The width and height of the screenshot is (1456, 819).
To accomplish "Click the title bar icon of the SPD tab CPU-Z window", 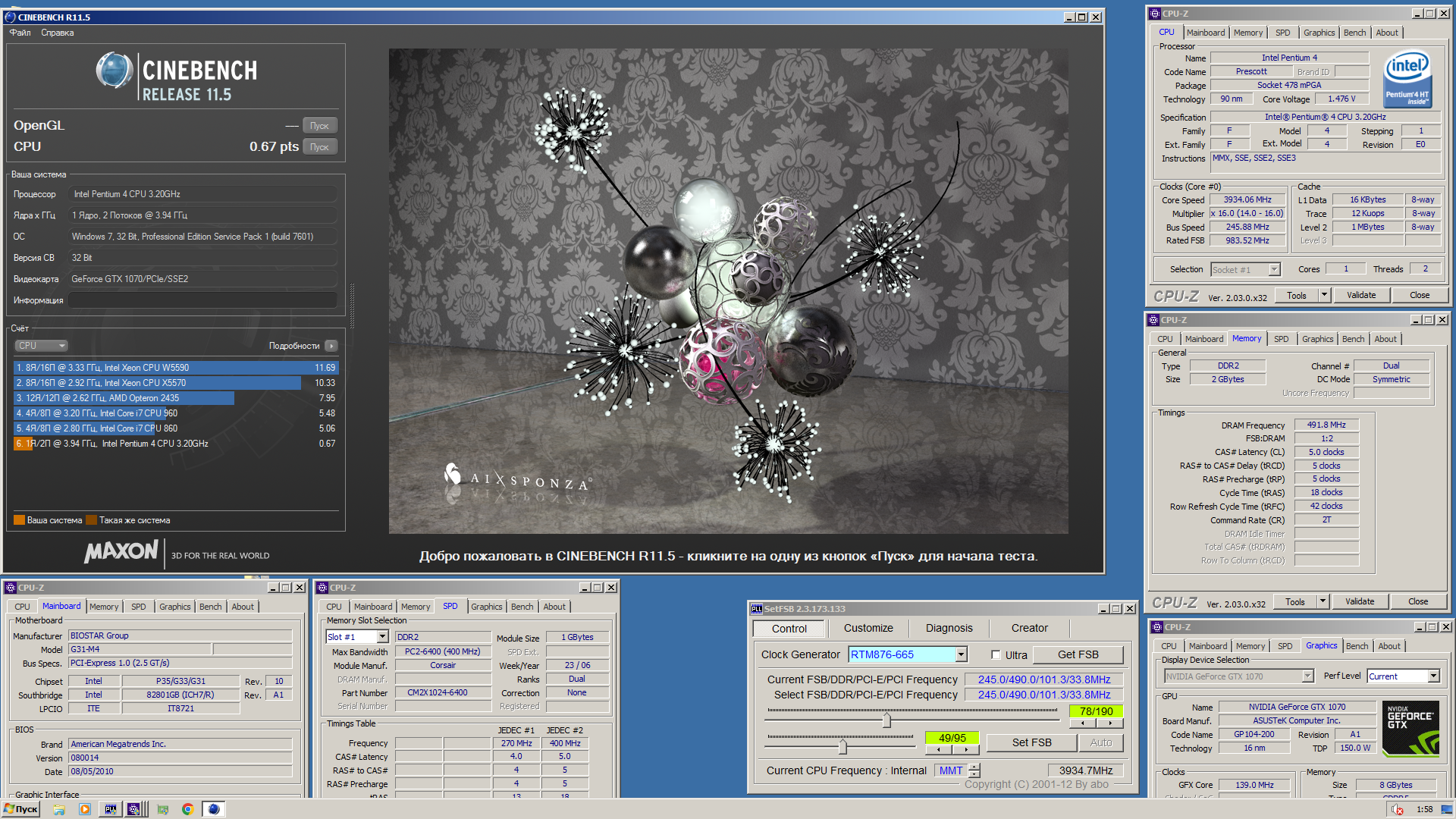I will pos(322,588).
